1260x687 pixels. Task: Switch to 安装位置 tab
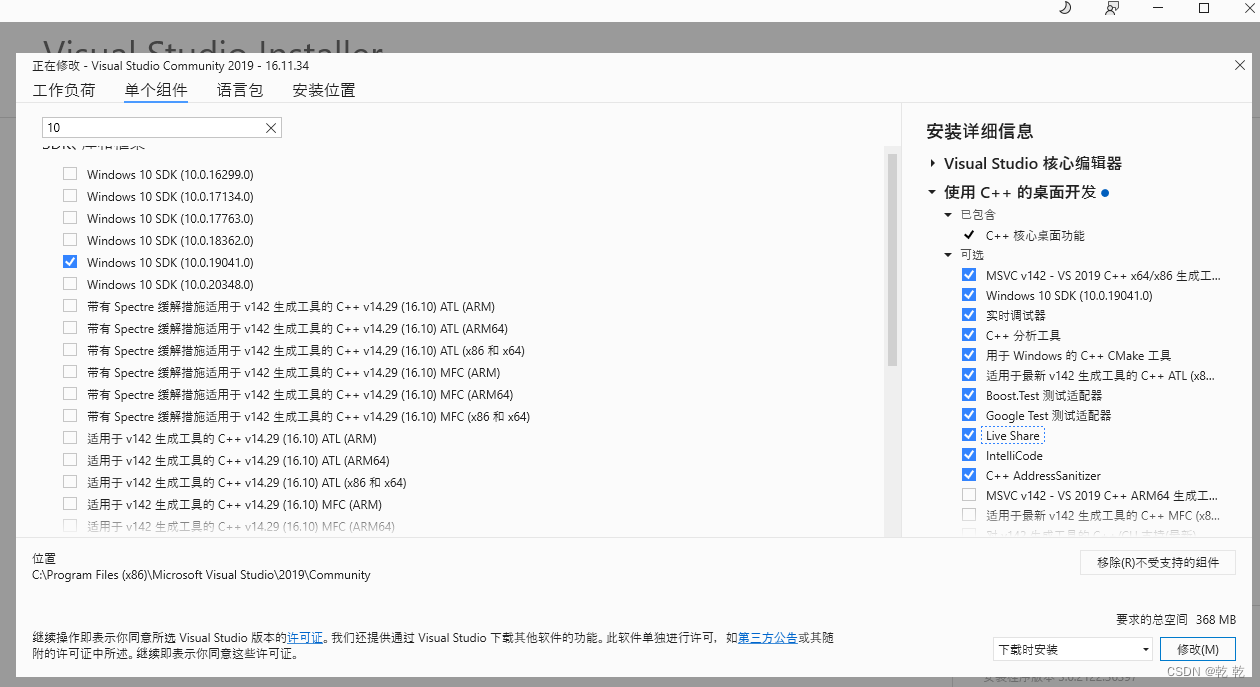click(x=324, y=90)
